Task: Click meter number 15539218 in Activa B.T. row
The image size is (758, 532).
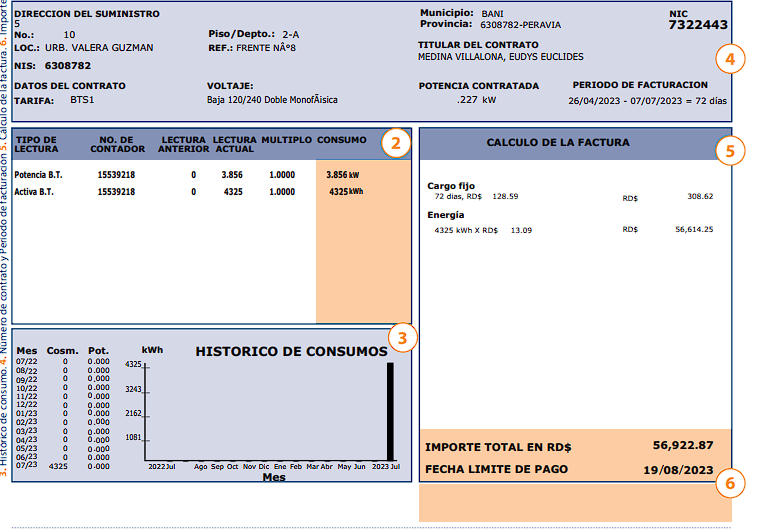Action: pos(116,192)
